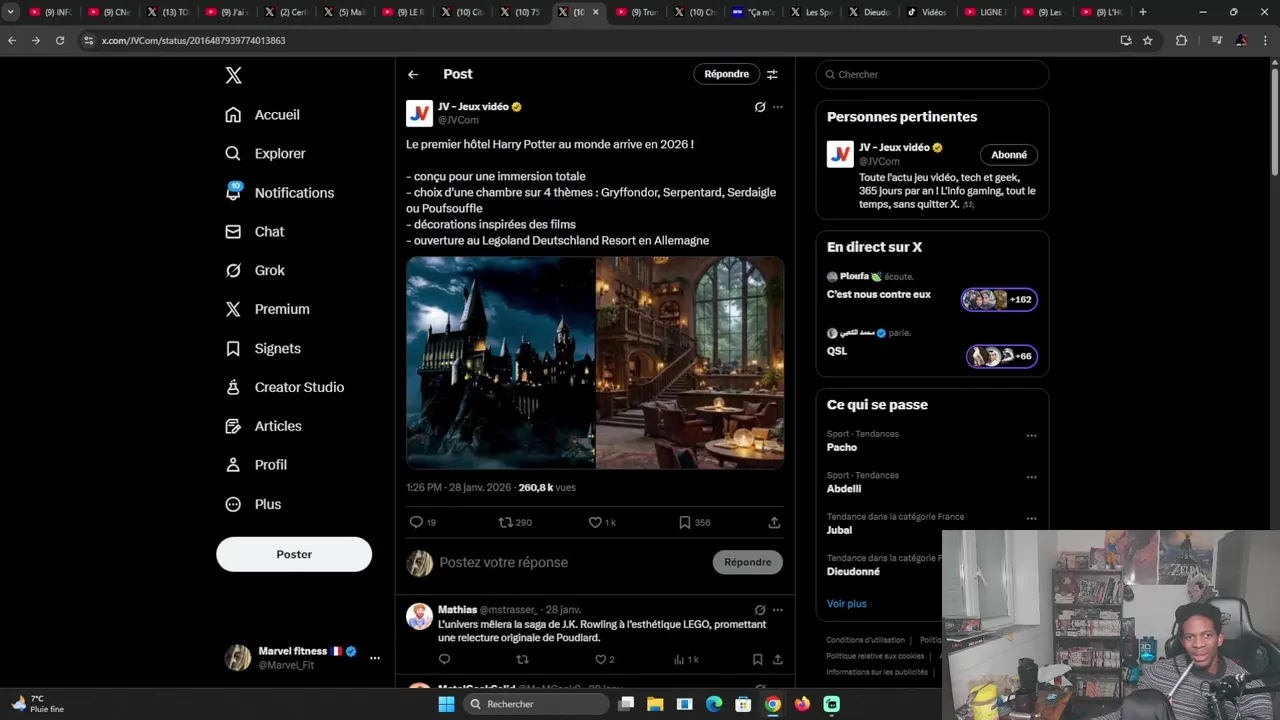Open the browser extensions puzzle icon
Image resolution: width=1280 pixels, height=720 pixels.
pyautogui.click(x=1181, y=40)
